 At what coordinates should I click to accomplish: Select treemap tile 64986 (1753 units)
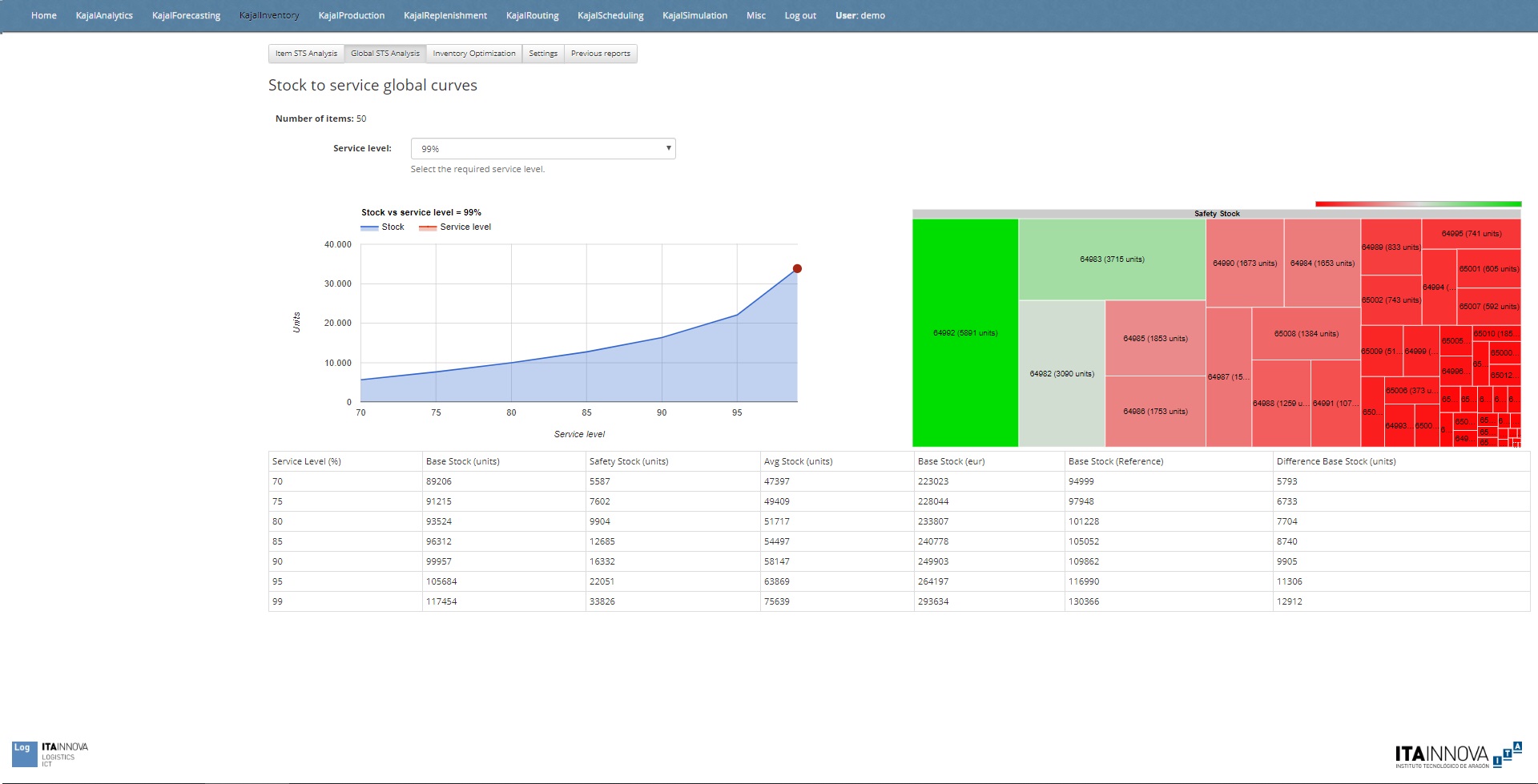[1155, 412]
